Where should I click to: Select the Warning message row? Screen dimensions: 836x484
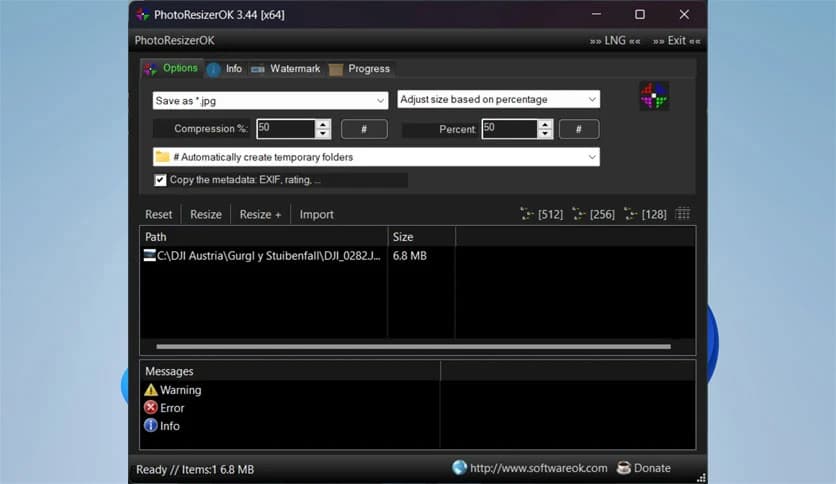click(173, 390)
